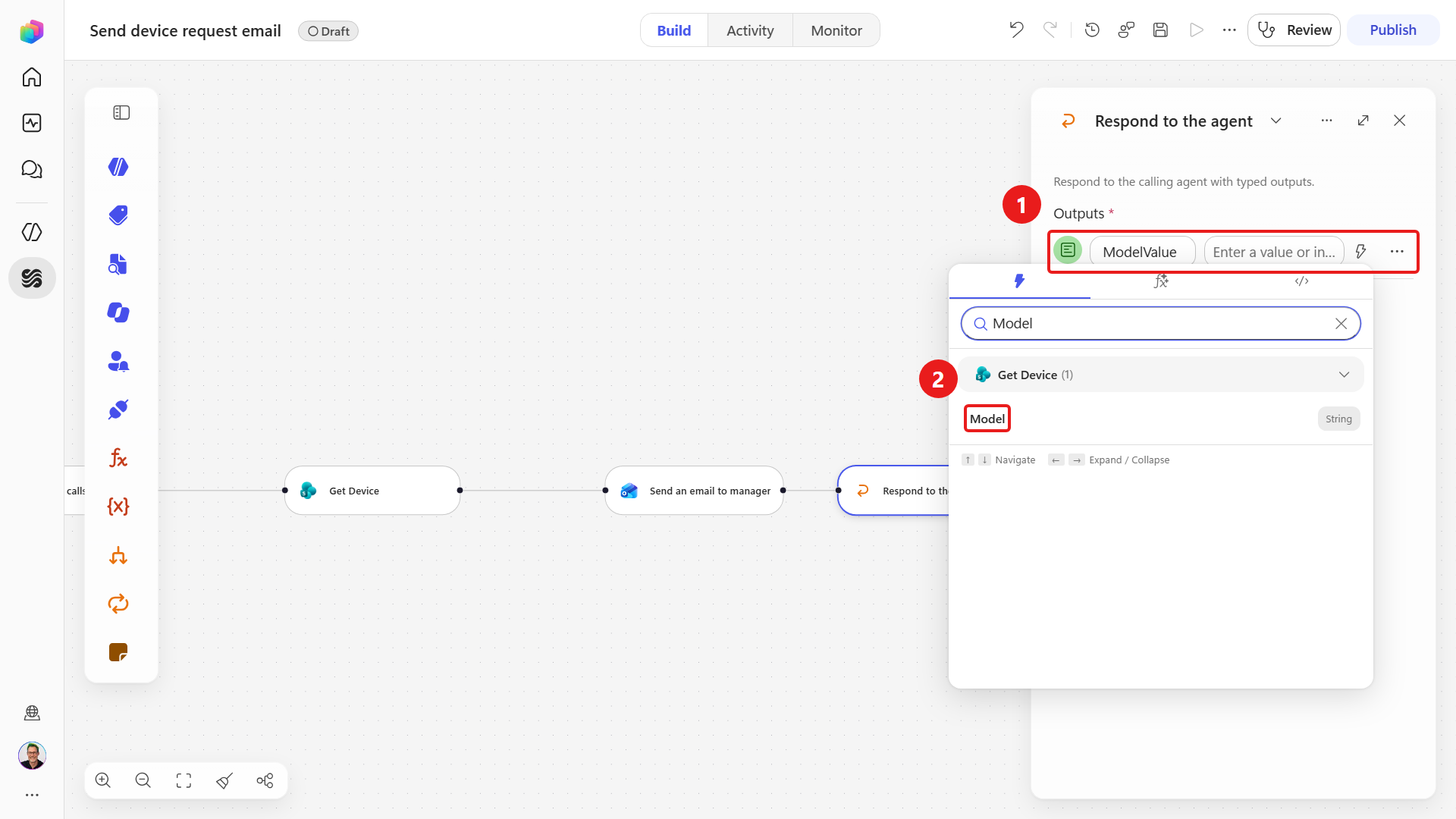Click the undo arrow in top toolbar
Image resolution: width=1456 pixels, height=819 pixels.
[x=1016, y=30]
